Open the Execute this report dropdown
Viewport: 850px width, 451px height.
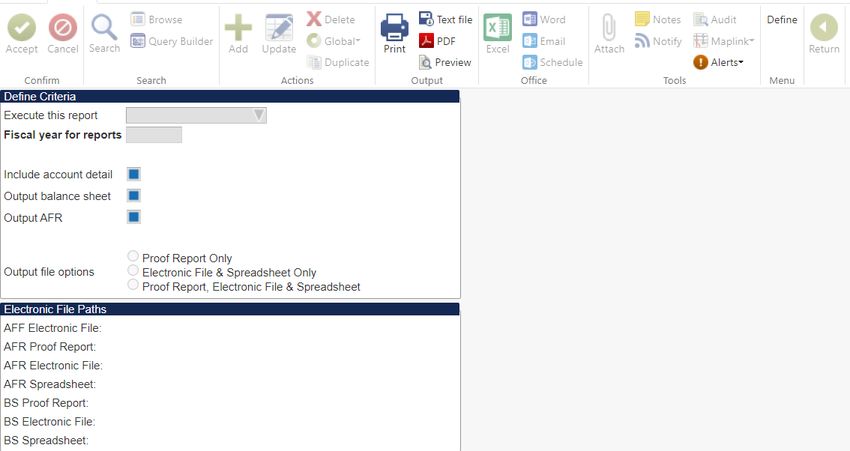196,115
